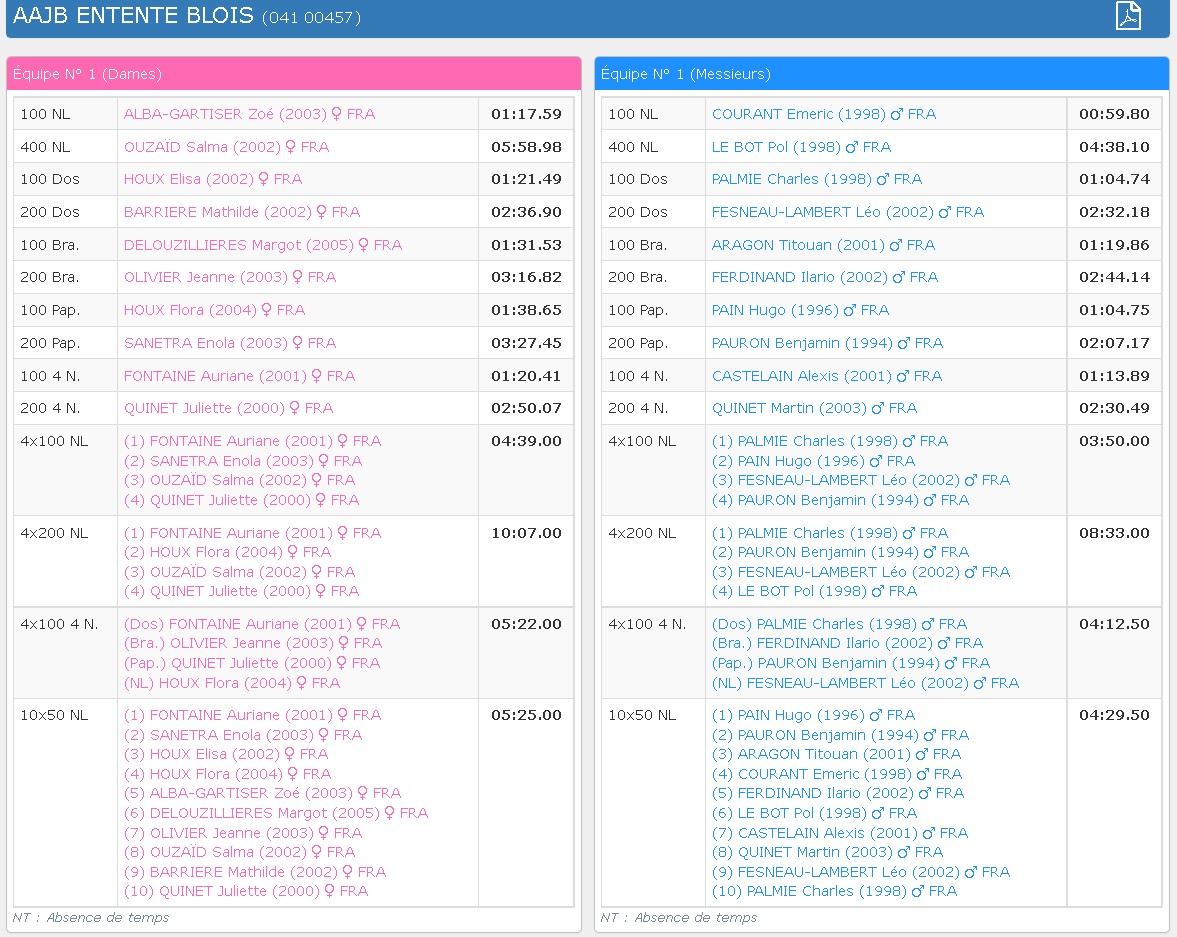Select HOUX Elisa in 100 Dos row

(x=212, y=179)
